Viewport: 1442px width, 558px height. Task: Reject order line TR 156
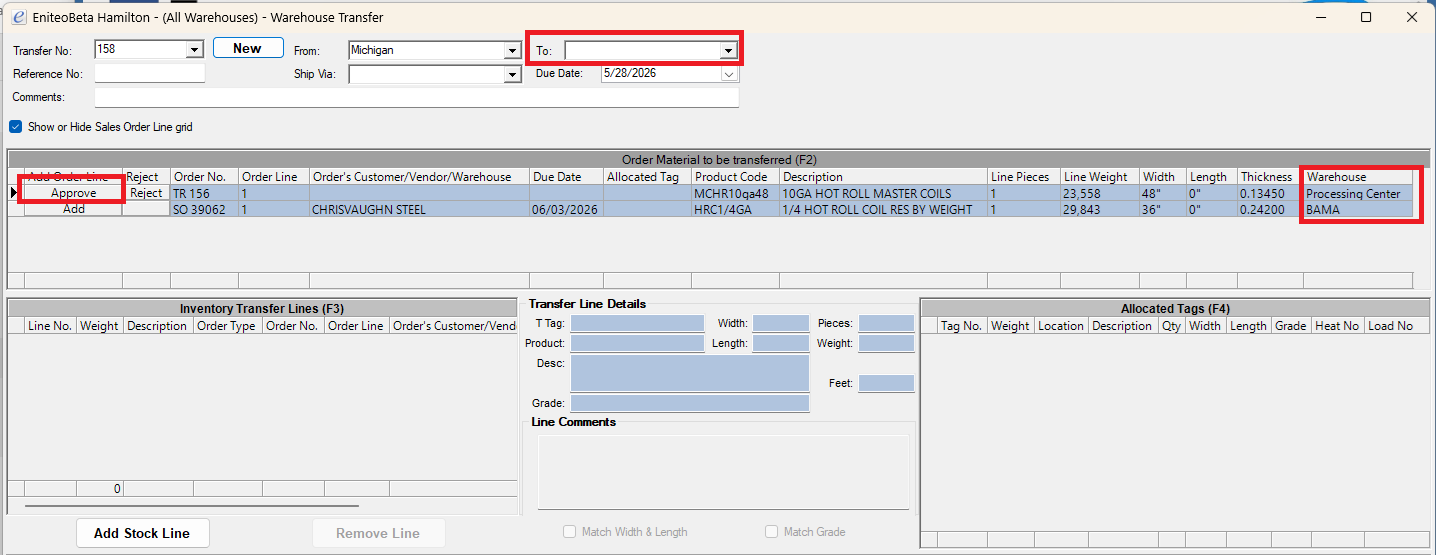pyautogui.click(x=146, y=193)
